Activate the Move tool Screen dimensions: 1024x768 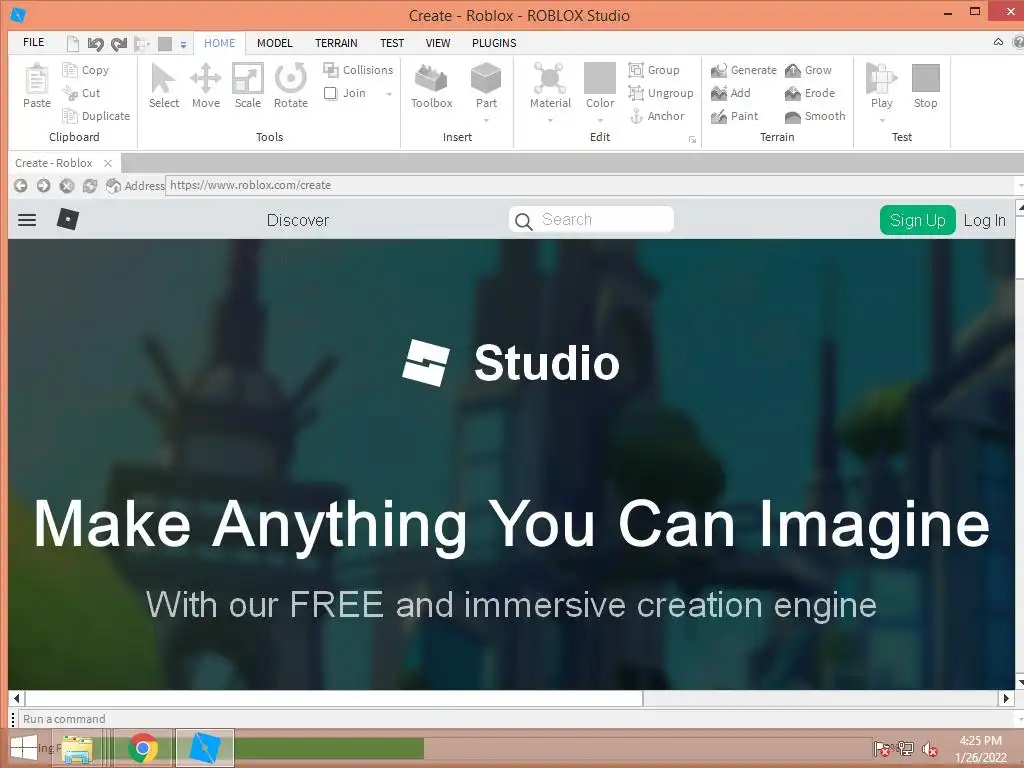click(x=206, y=86)
